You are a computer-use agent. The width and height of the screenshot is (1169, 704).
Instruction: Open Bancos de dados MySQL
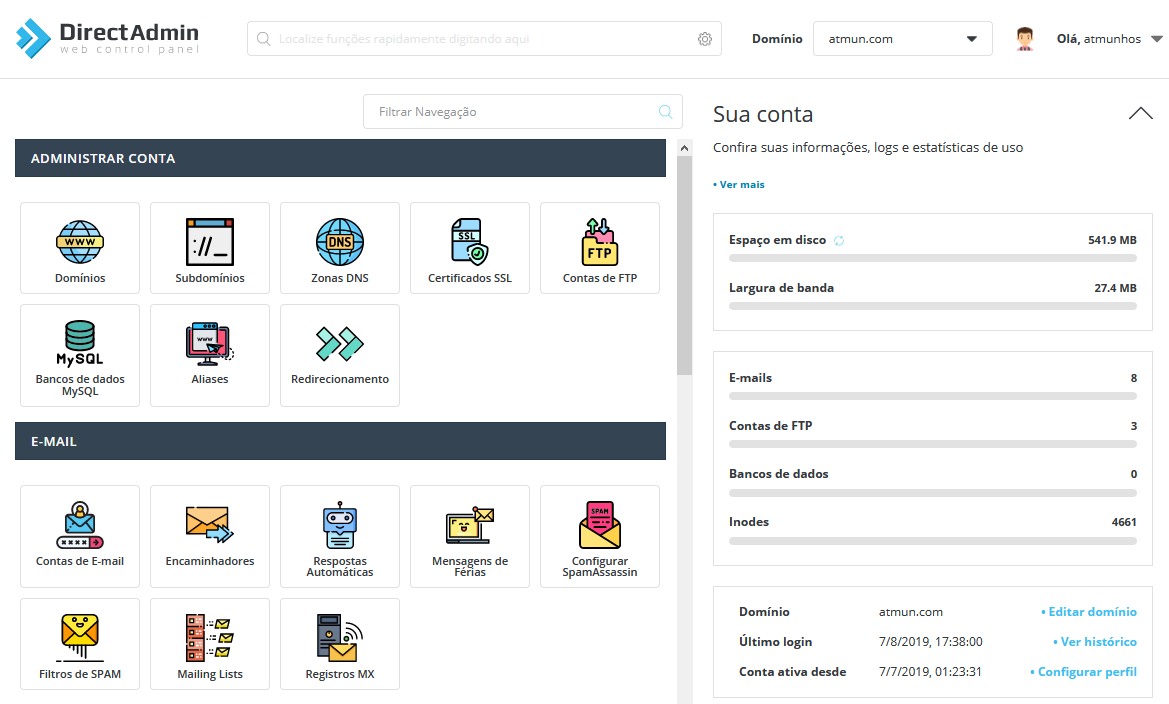coord(80,356)
